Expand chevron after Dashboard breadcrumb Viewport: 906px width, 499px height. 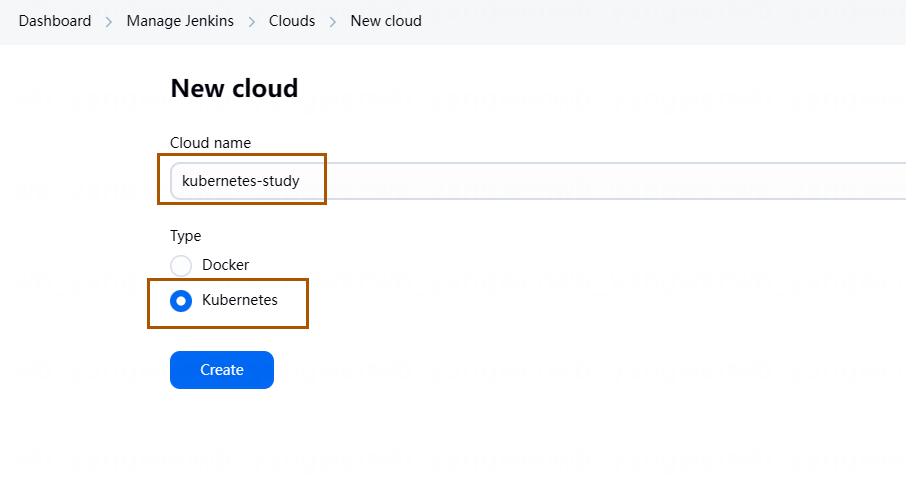coord(109,22)
